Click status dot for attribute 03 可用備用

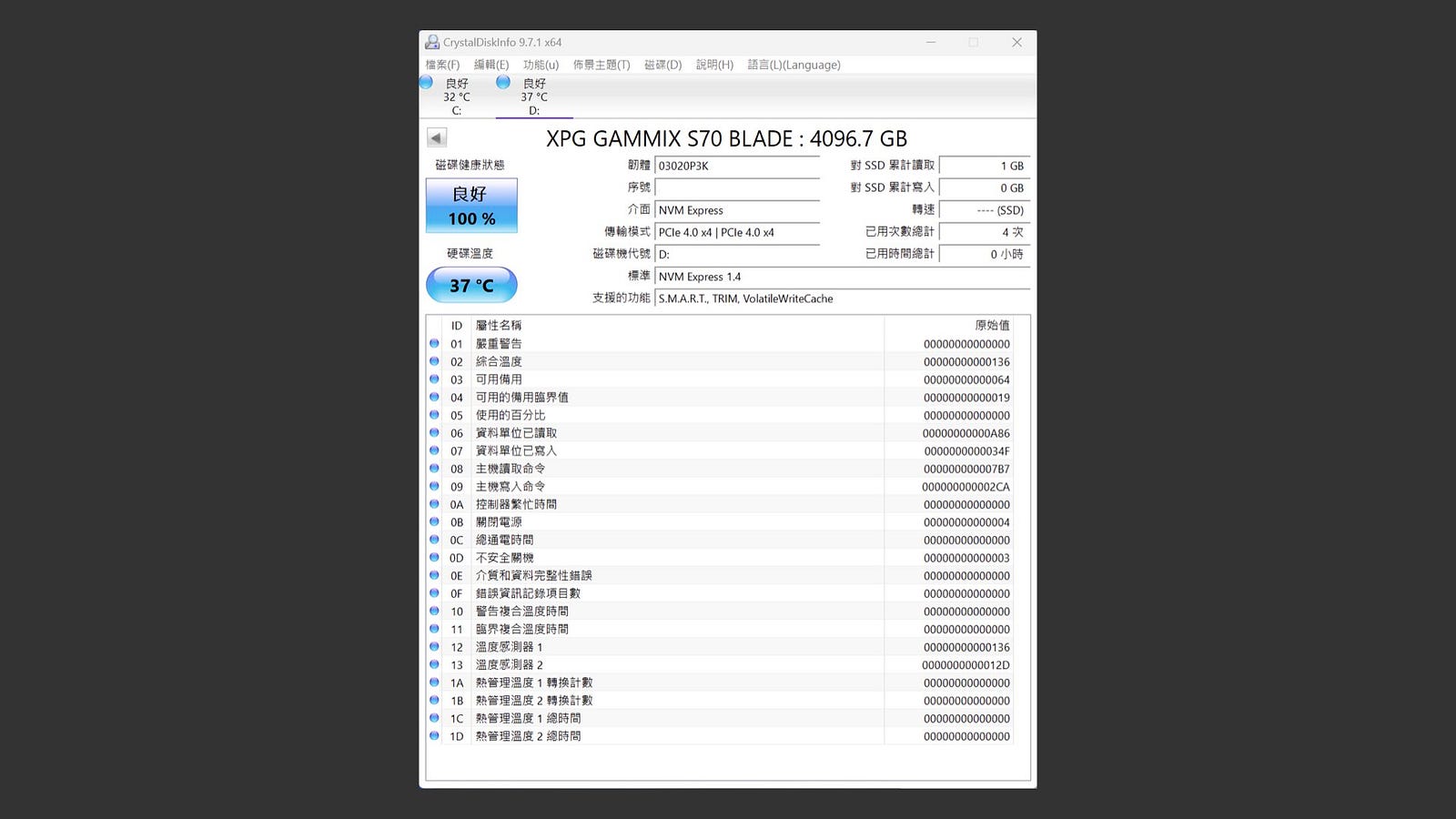point(434,379)
